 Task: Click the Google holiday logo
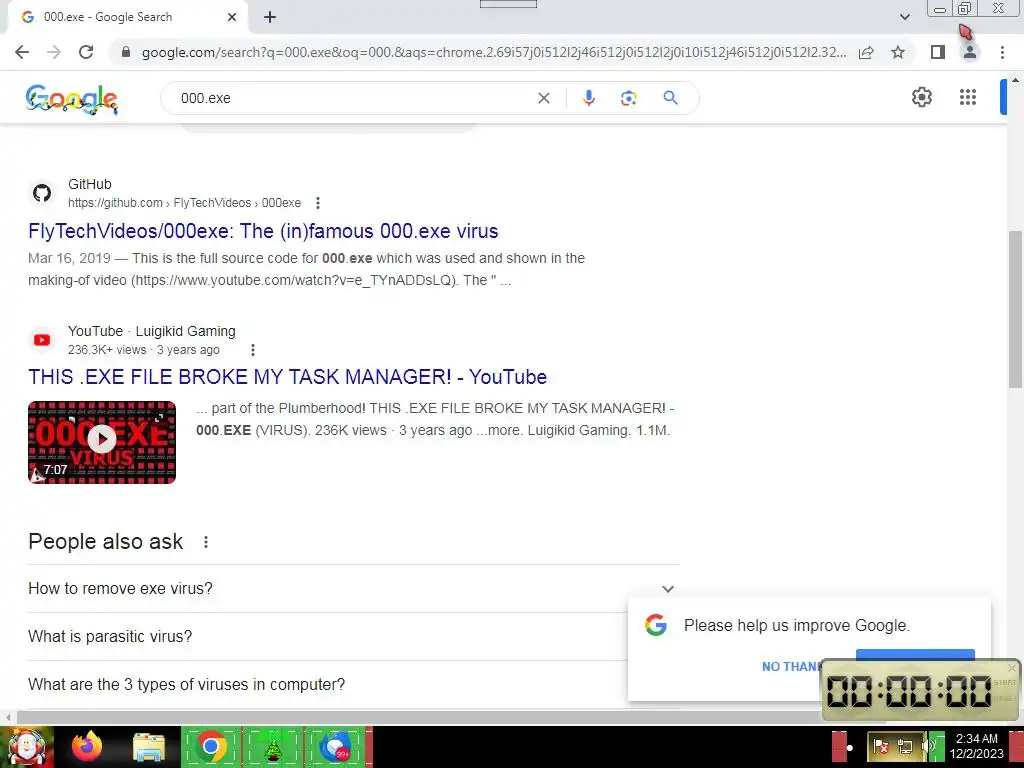[x=72, y=99]
